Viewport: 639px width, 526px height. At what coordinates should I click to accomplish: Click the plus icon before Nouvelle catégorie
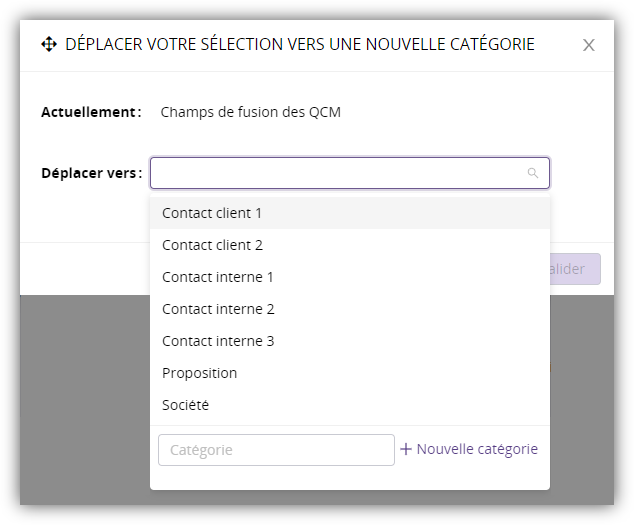click(x=406, y=450)
